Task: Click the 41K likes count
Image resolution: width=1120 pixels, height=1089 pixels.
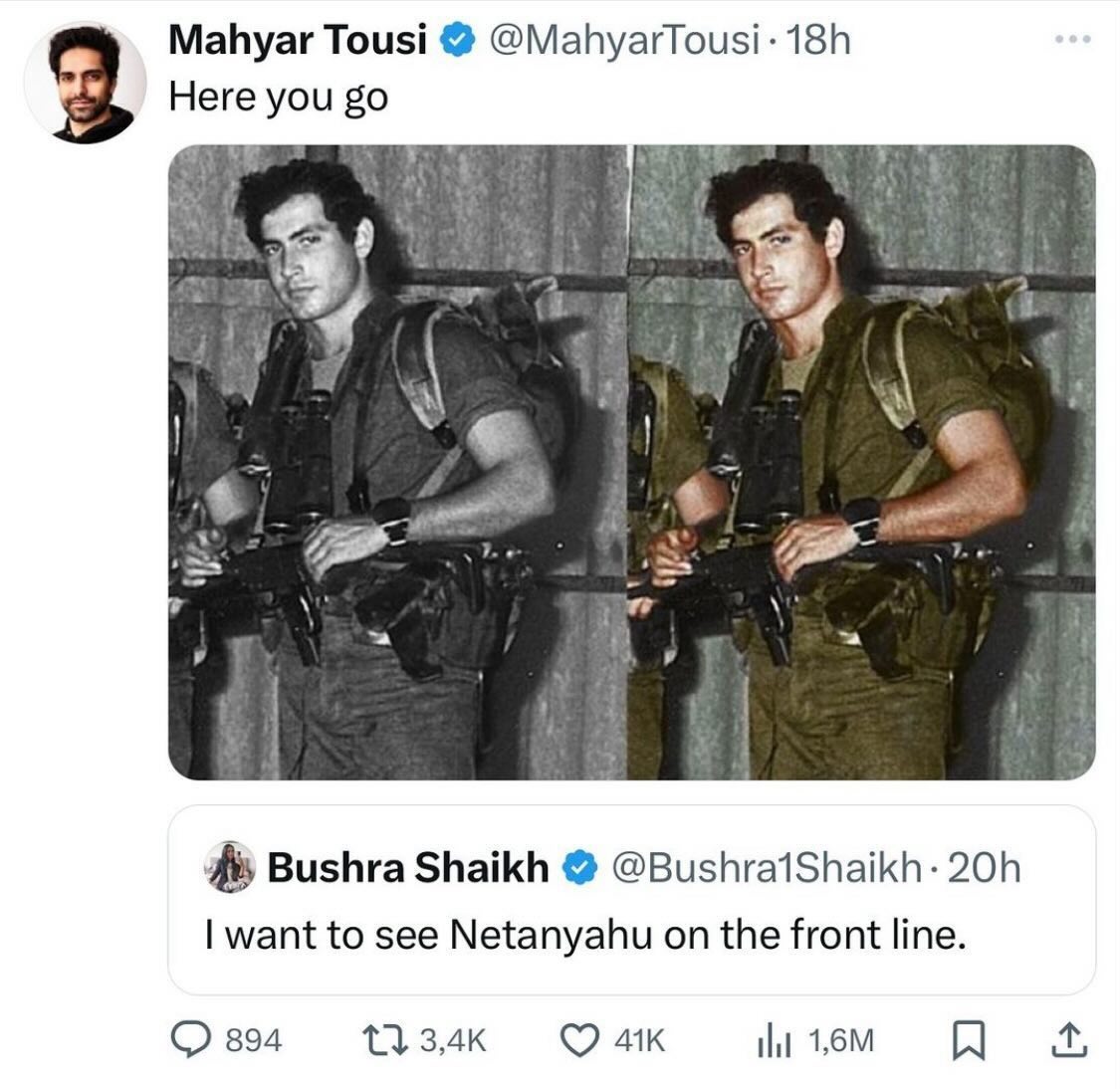Action: click(x=639, y=1040)
